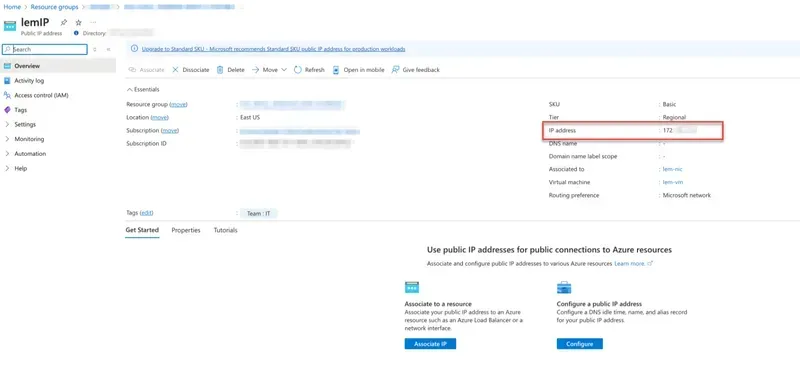Screen dimensions: 800x365
Task: Expand the Help sidebar section
Action: coord(7,168)
